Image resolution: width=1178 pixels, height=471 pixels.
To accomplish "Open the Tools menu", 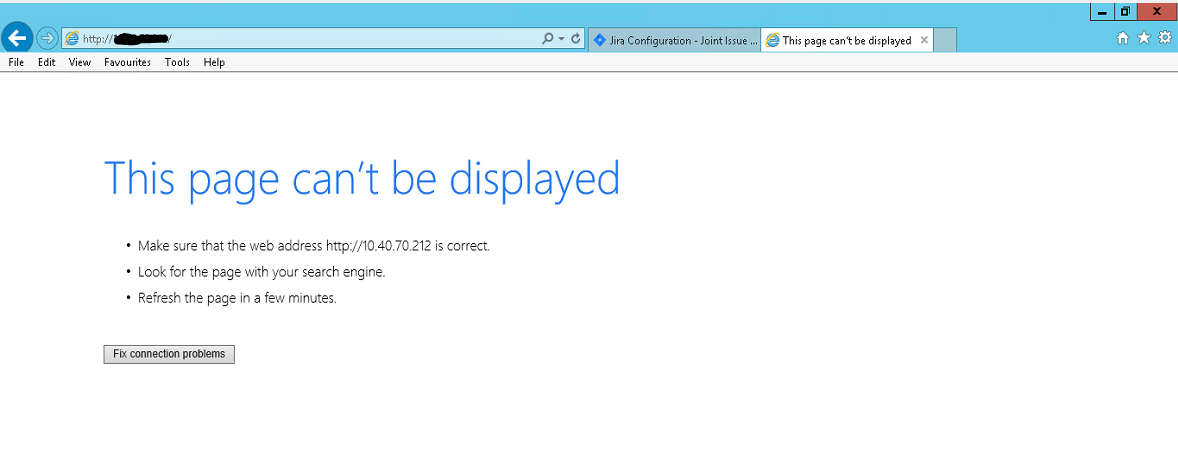I will point(177,62).
